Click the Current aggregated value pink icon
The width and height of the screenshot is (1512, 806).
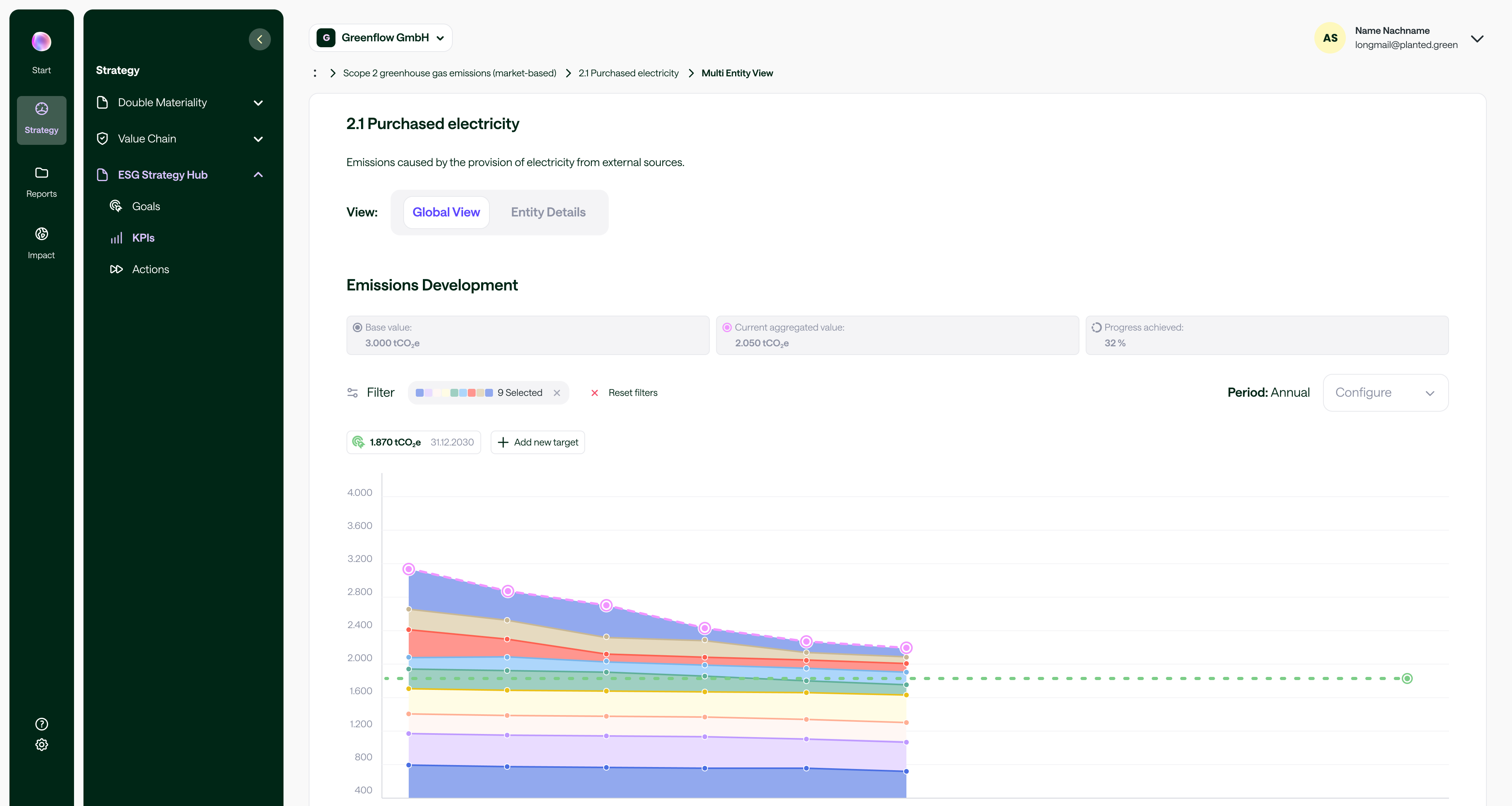726,327
